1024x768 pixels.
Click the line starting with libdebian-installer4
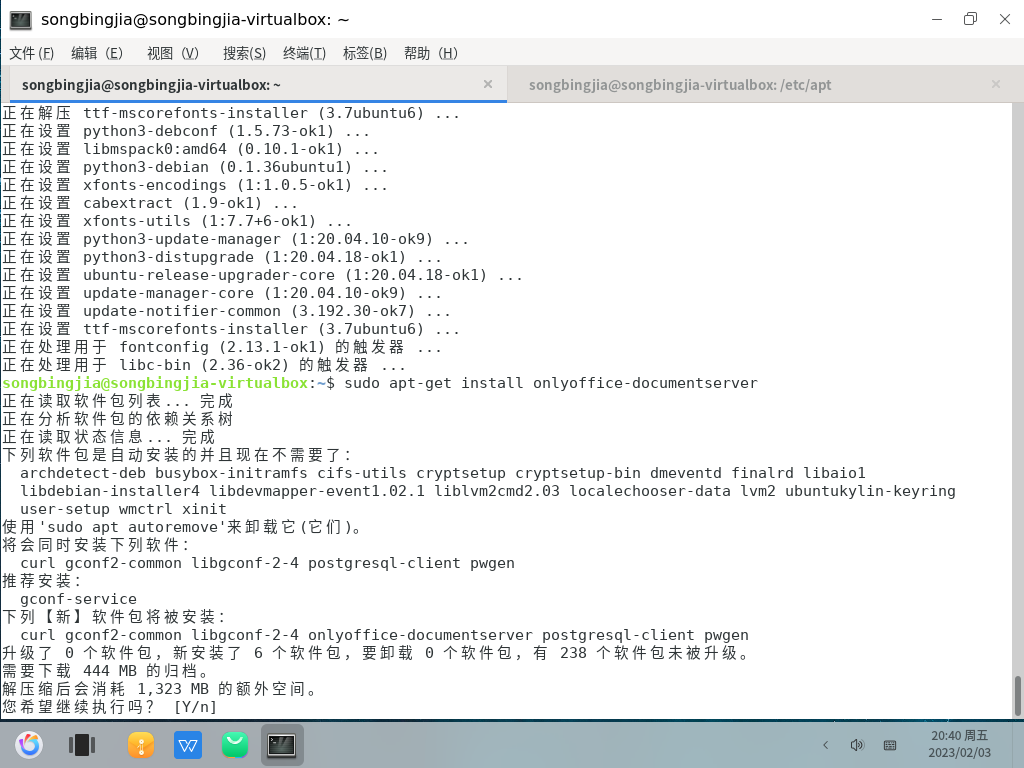(x=488, y=491)
